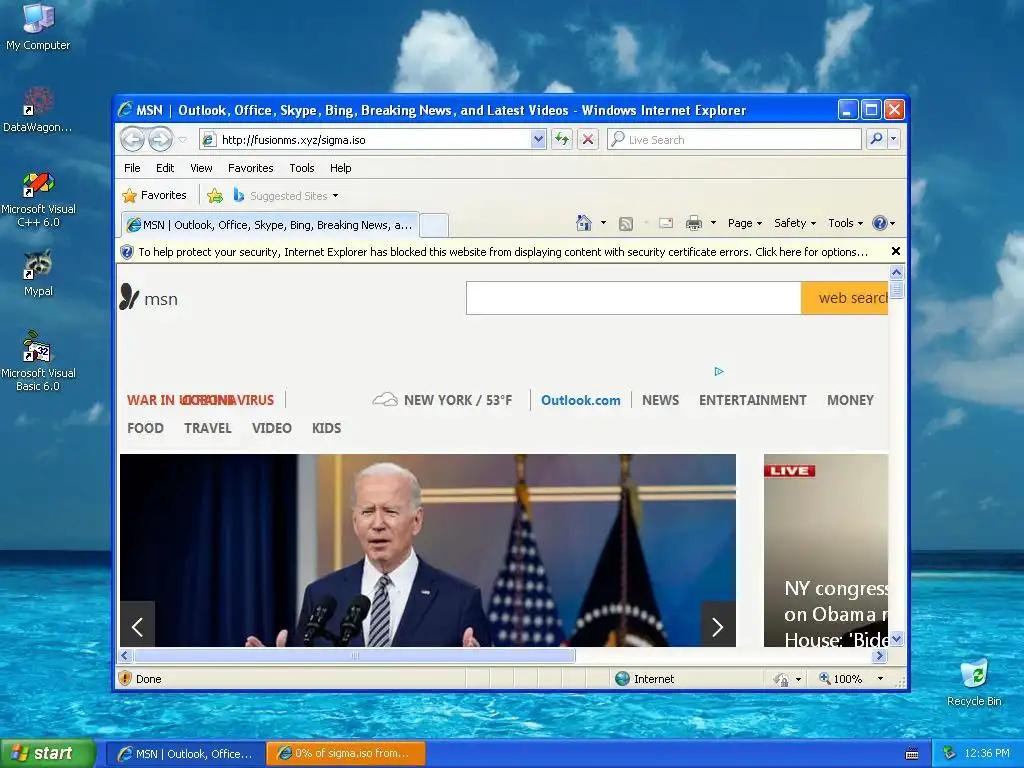Viewport: 1024px width, 768px height.
Task: Print the page using printer icon
Action: point(694,223)
